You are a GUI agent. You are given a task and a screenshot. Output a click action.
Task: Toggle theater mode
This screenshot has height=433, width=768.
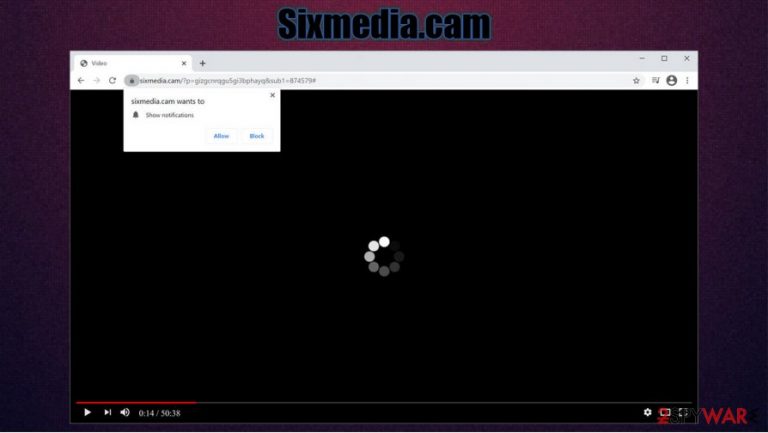(x=665, y=412)
